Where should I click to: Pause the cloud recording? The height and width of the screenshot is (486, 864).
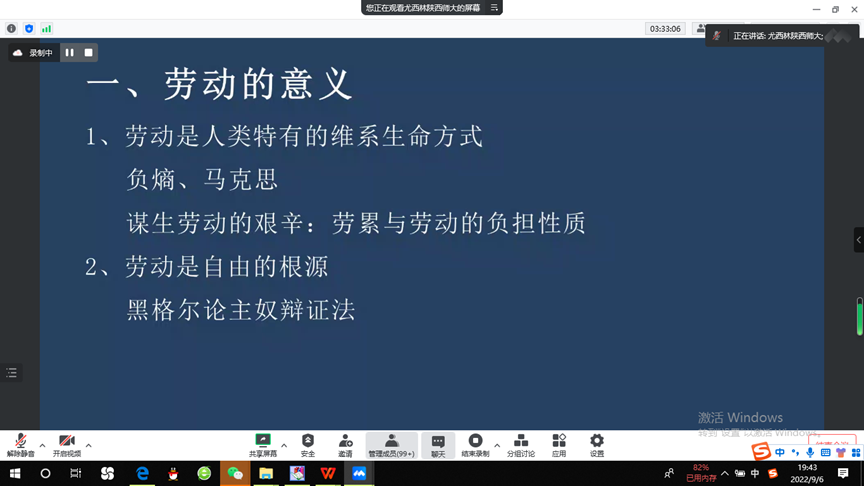[x=70, y=53]
